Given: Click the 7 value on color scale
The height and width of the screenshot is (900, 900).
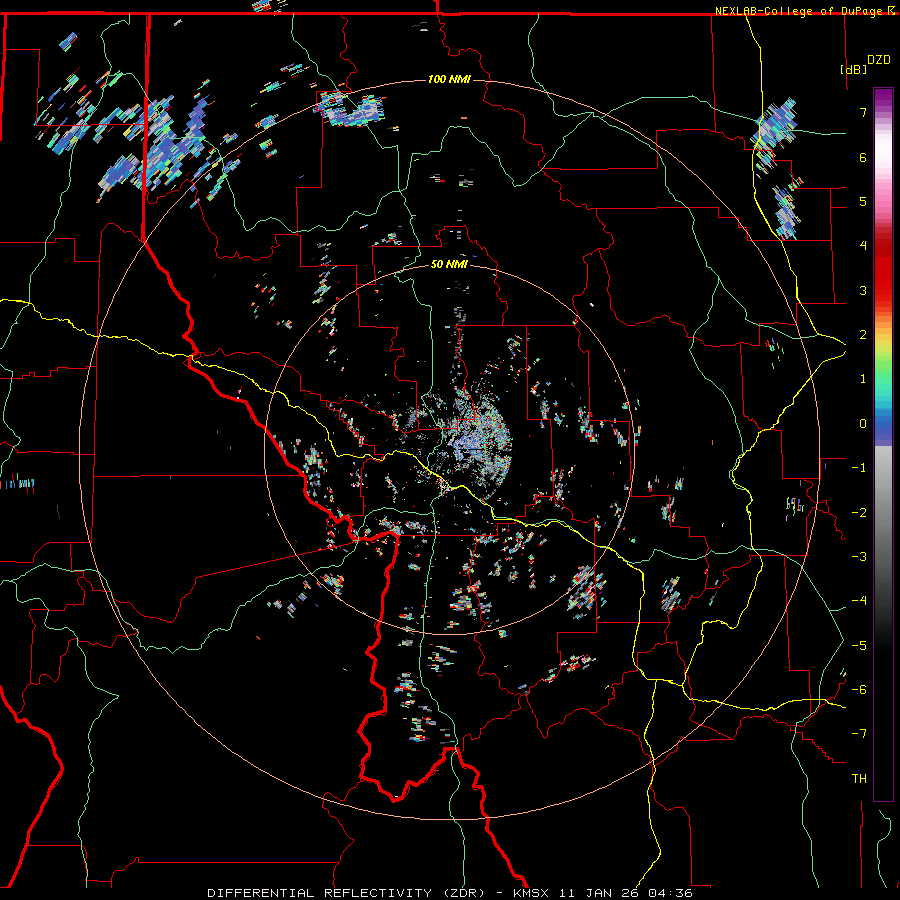Looking at the screenshot, I should pyautogui.click(x=863, y=112).
